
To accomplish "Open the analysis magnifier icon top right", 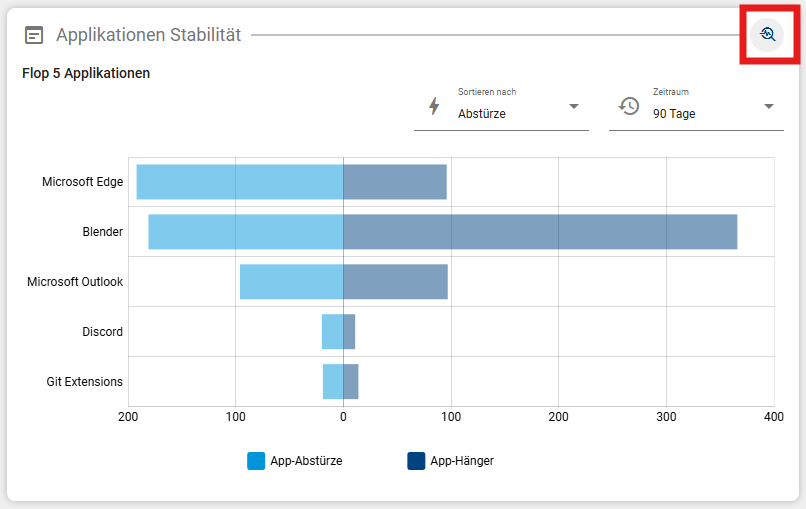I will click(768, 35).
